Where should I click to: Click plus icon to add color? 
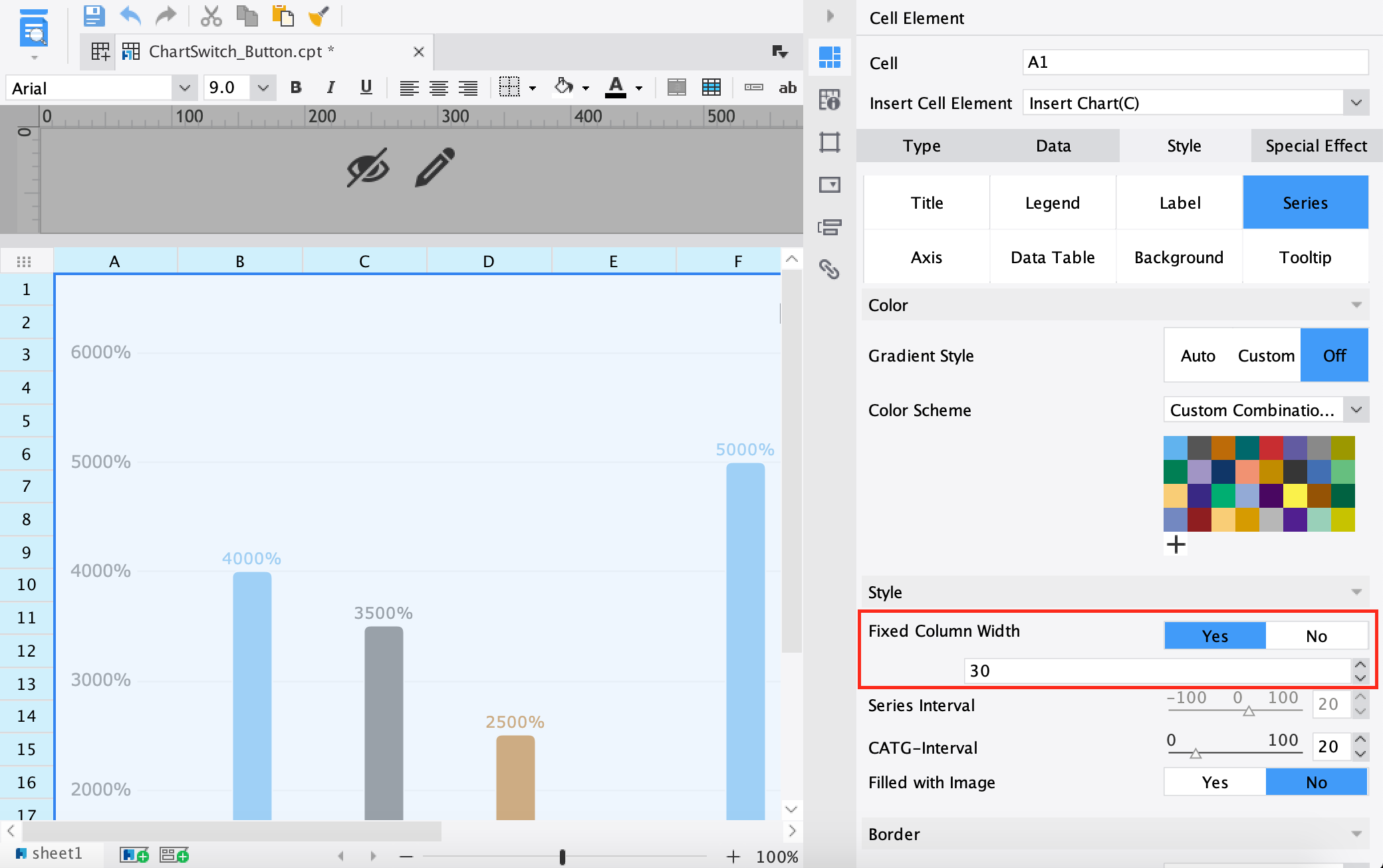click(x=1176, y=544)
